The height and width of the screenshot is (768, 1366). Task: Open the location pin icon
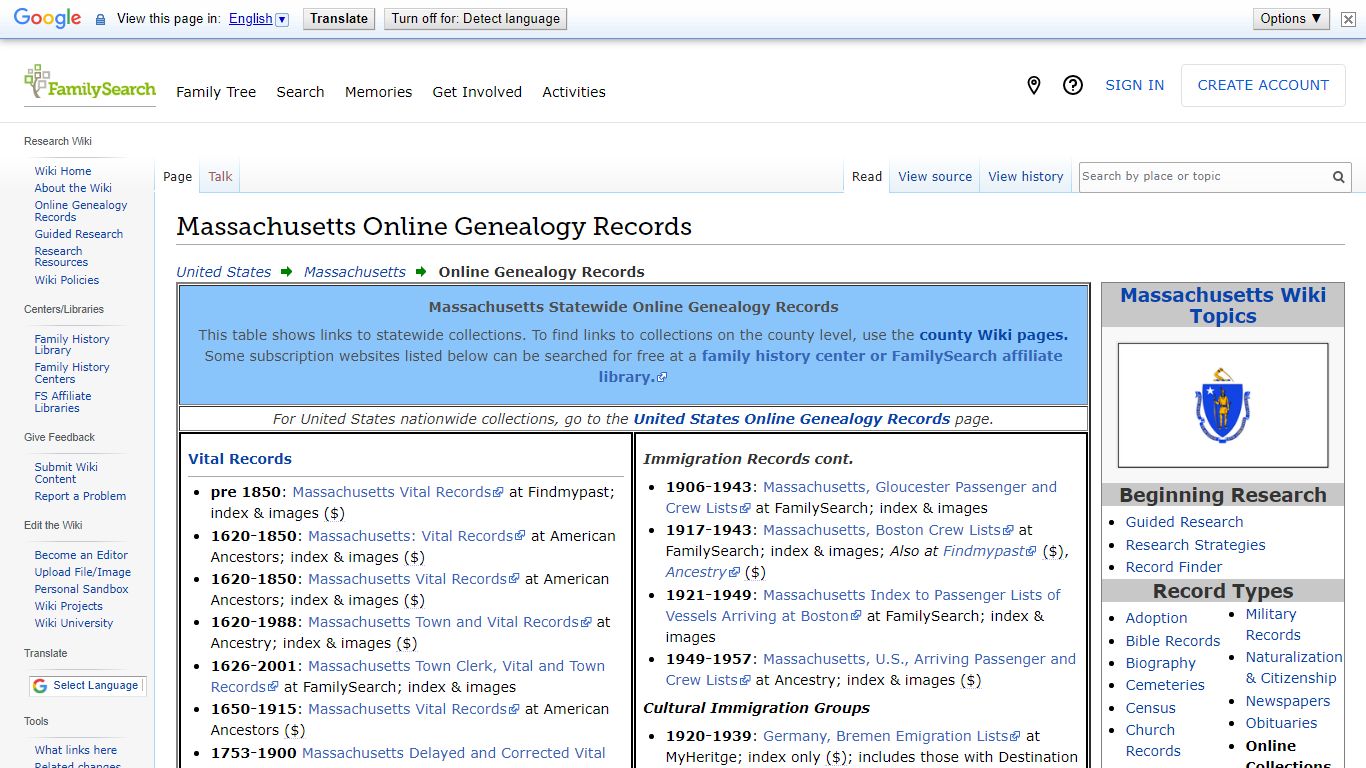click(1034, 86)
